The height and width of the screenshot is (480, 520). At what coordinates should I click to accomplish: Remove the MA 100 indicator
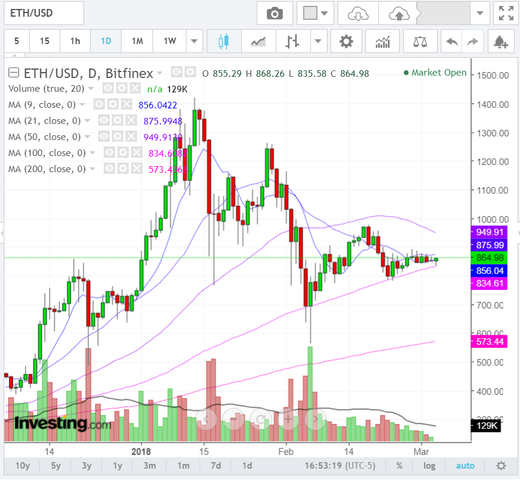[x=136, y=152]
